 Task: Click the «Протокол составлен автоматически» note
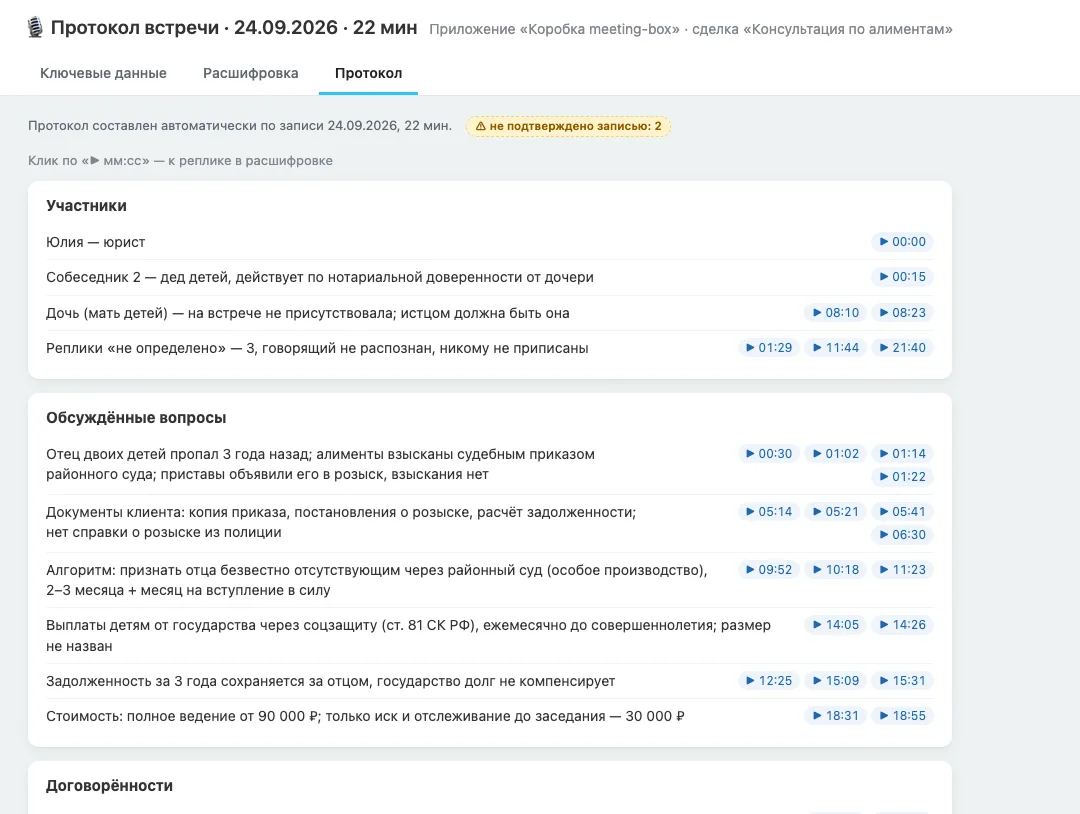click(240, 126)
